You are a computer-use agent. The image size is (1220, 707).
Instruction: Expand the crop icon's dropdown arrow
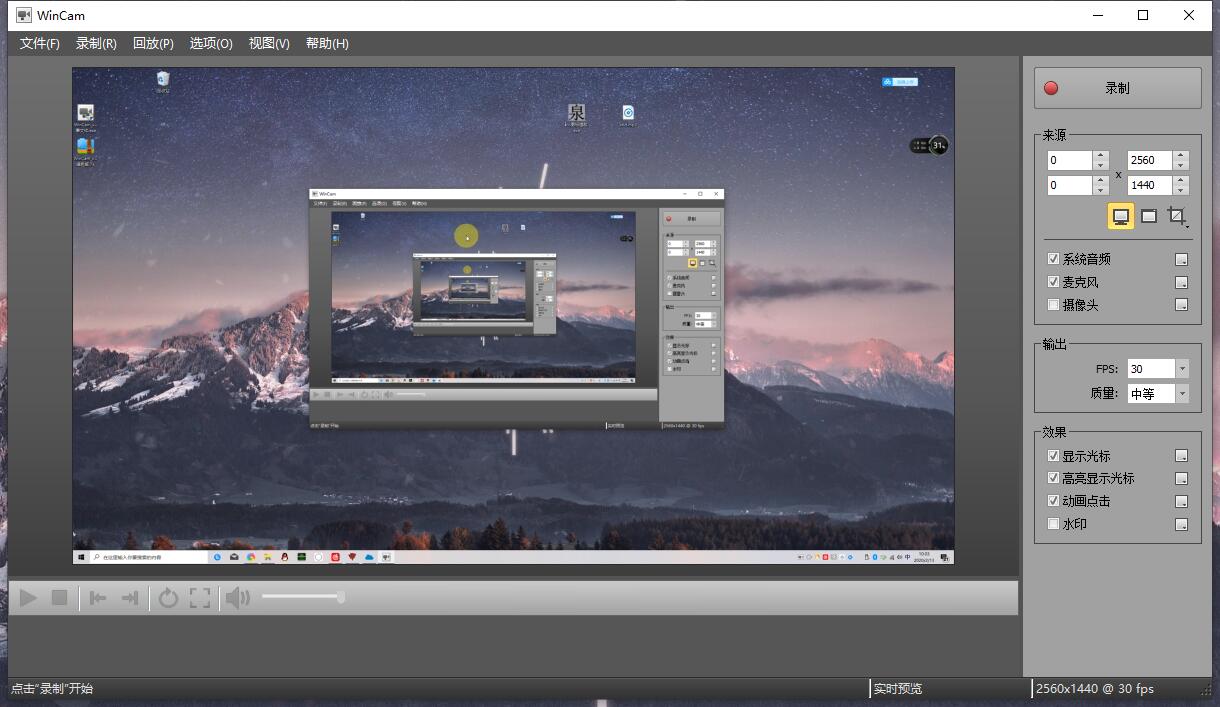click(1187, 226)
